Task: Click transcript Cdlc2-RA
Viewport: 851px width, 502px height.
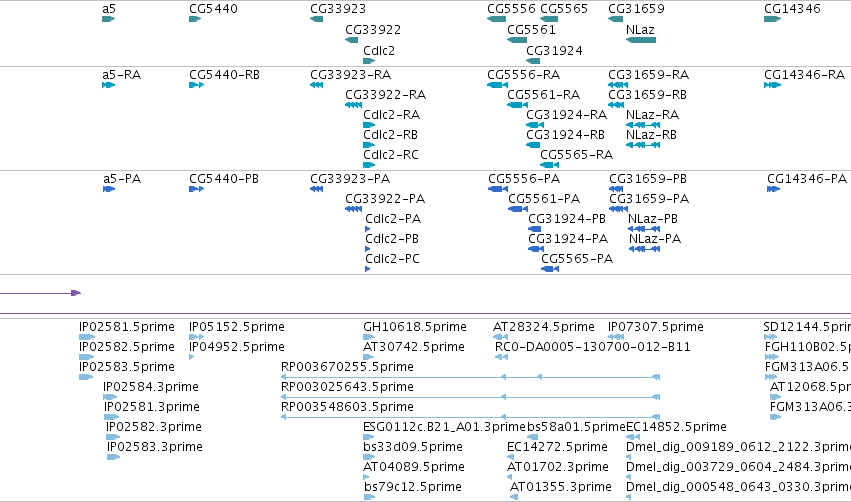Action: click(x=391, y=115)
